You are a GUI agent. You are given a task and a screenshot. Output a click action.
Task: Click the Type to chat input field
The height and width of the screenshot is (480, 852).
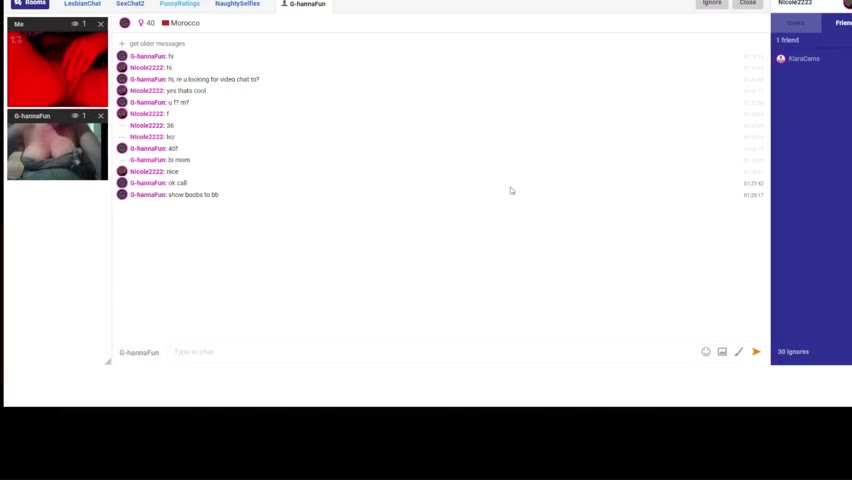click(x=400, y=352)
